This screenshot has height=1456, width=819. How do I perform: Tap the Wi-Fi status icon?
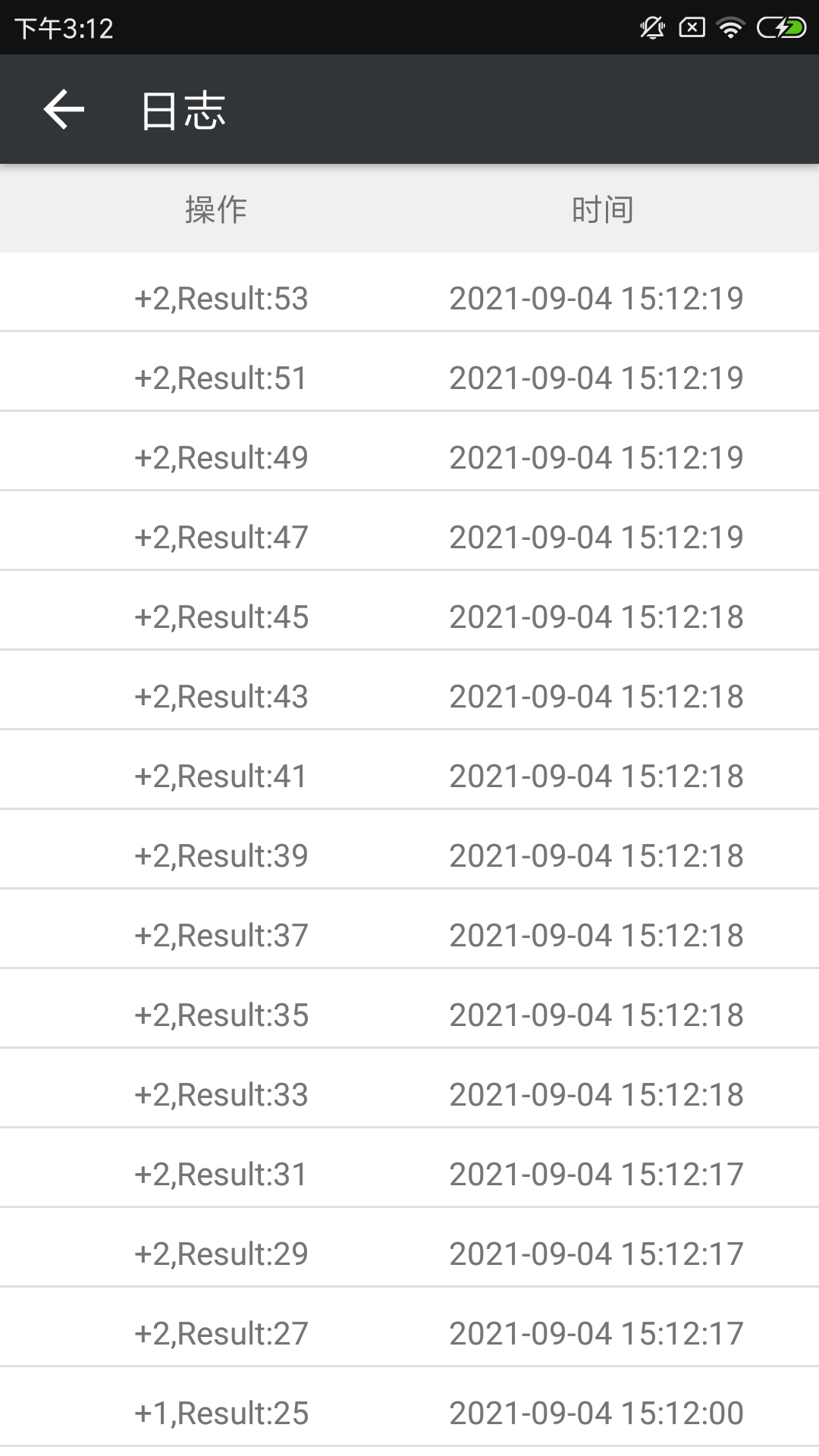(730, 29)
